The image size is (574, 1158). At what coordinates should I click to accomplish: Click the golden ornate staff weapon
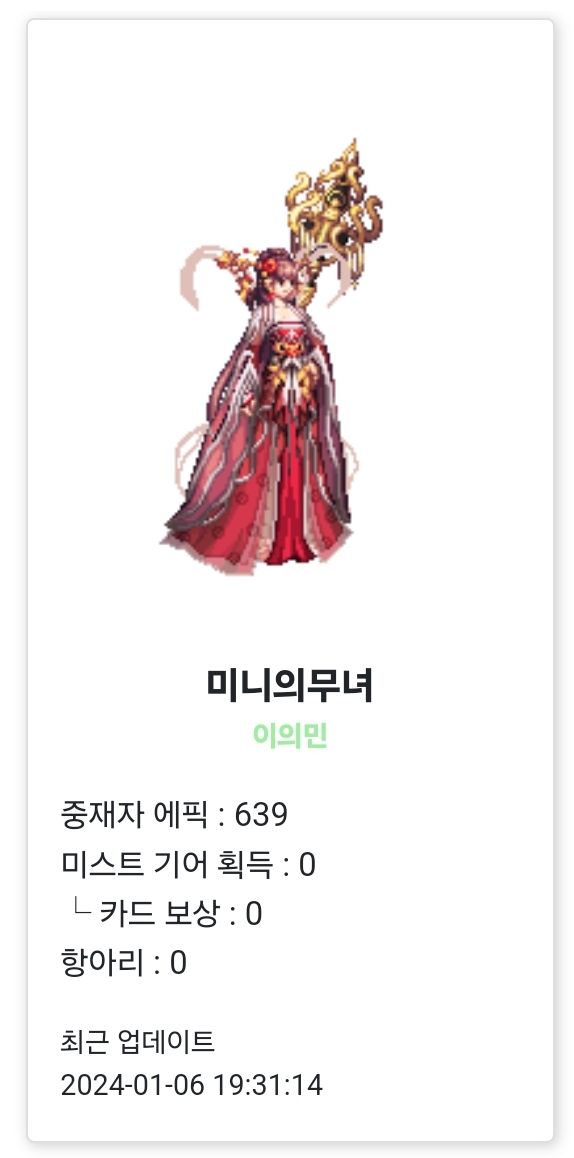pyautogui.click(x=334, y=214)
